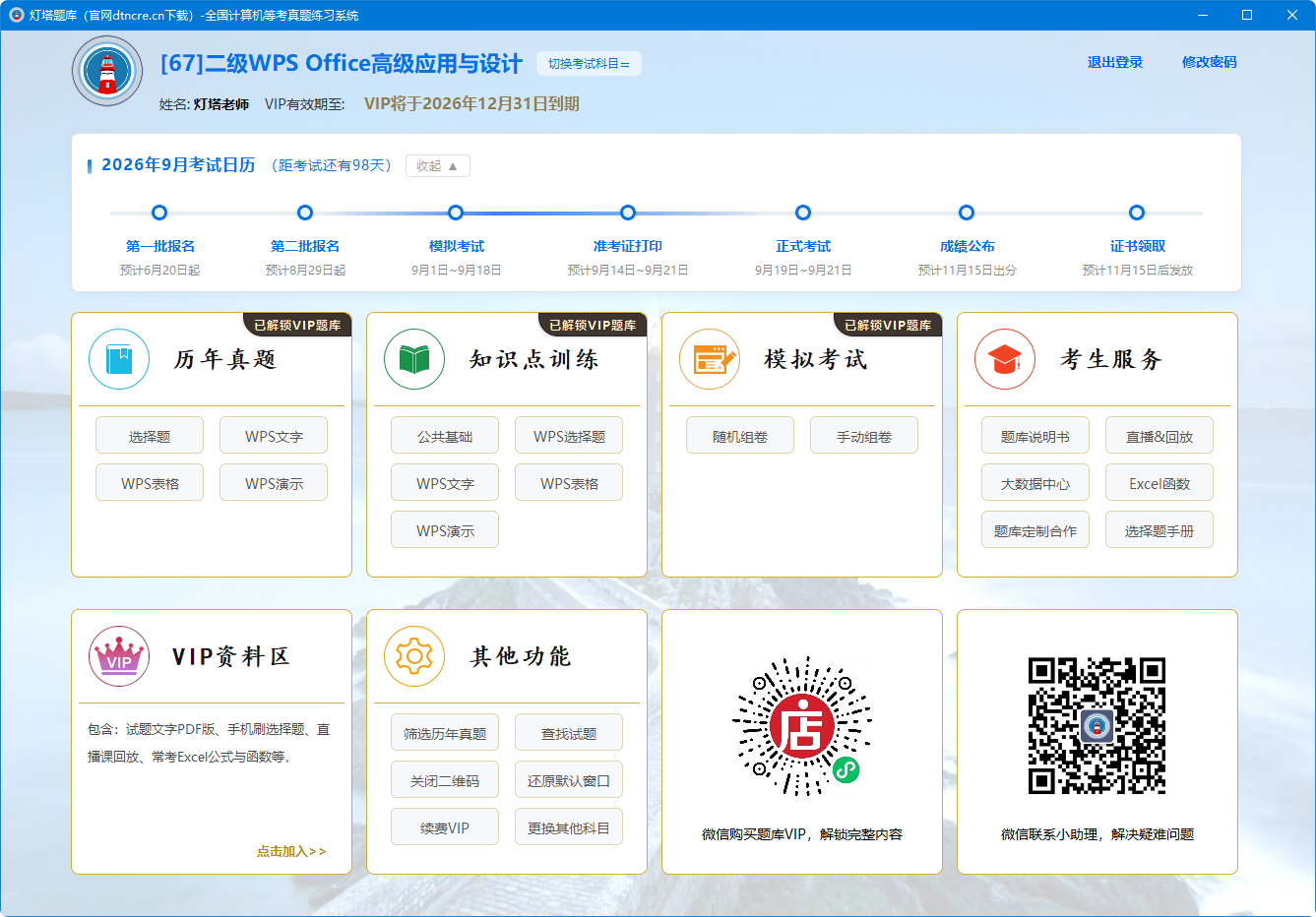Click the orange exam icon for 模拟考试
The width and height of the screenshot is (1316, 917).
click(x=710, y=359)
